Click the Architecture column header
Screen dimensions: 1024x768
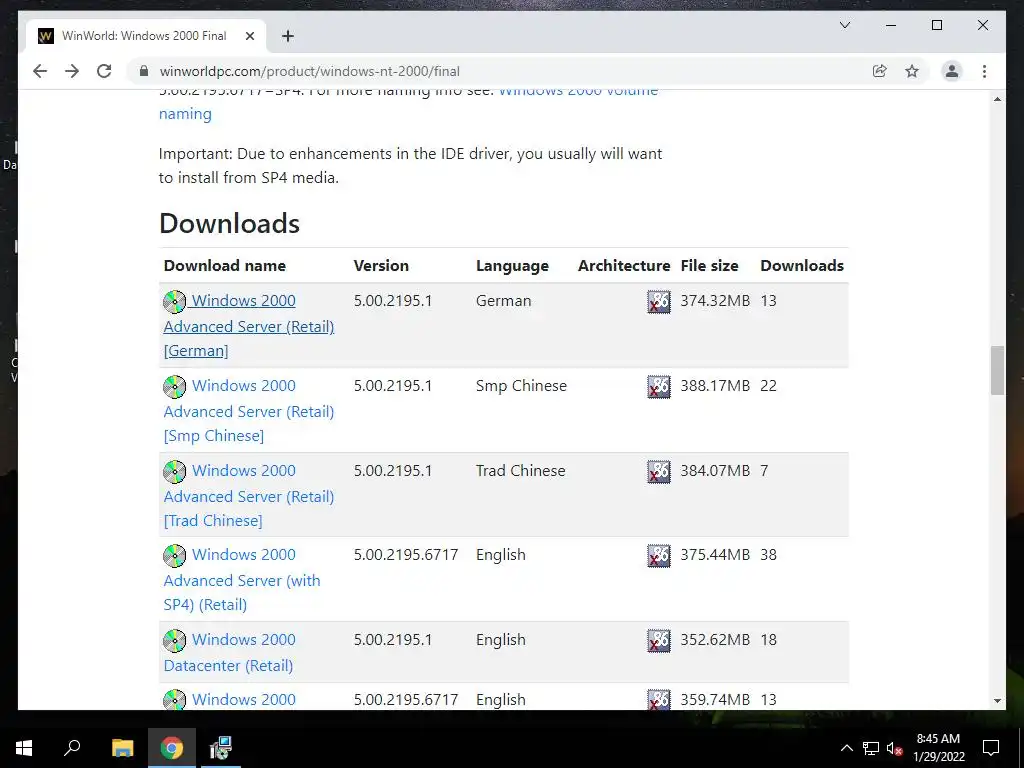[x=624, y=266]
